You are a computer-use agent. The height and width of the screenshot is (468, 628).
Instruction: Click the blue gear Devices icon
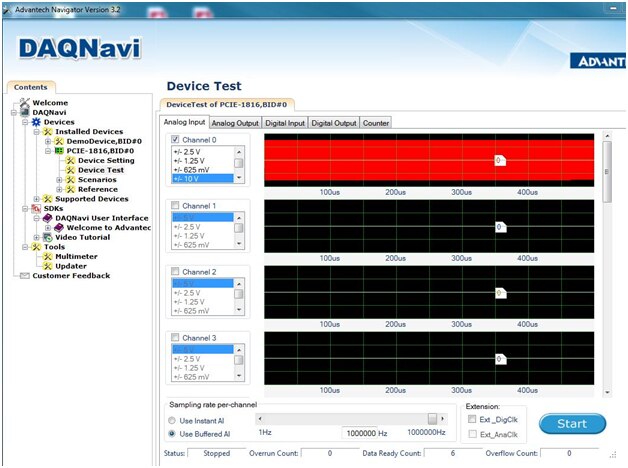tap(36, 122)
